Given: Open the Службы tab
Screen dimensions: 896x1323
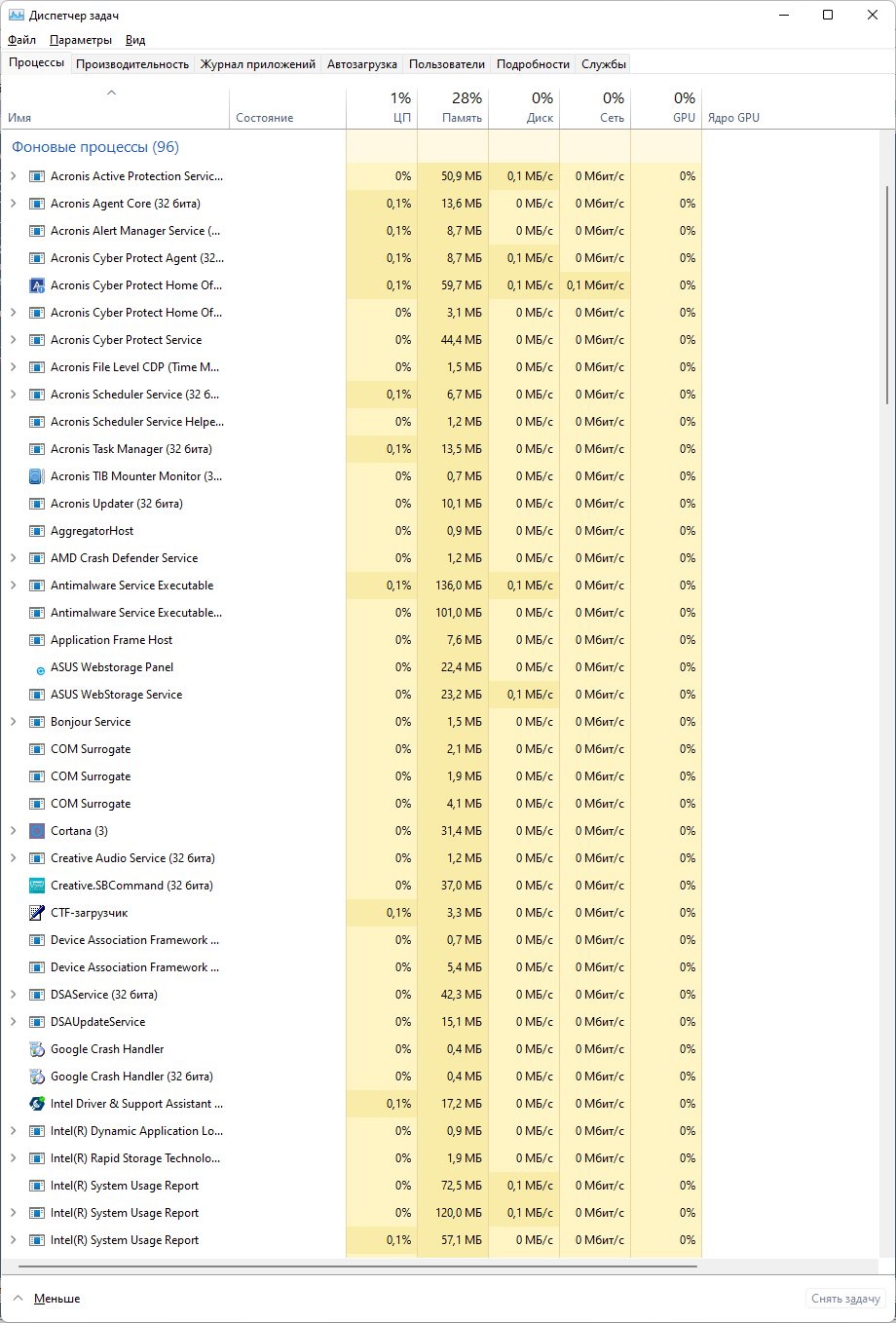Looking at the screenshot, I should pyautogui.click(x=604, y=64).
